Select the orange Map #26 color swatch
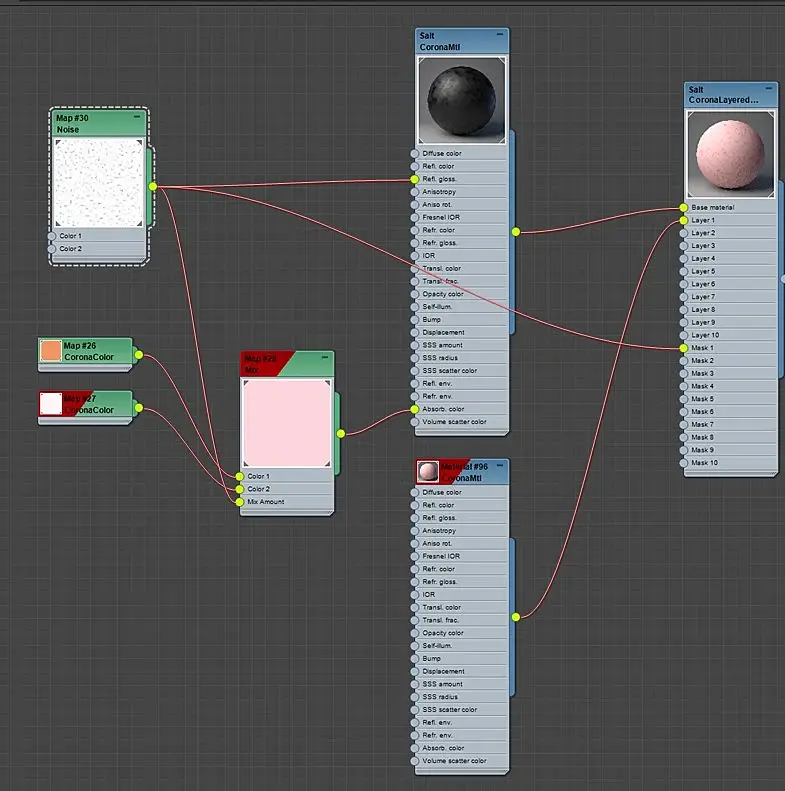This screenshot has height=791, width=785. 50,351
